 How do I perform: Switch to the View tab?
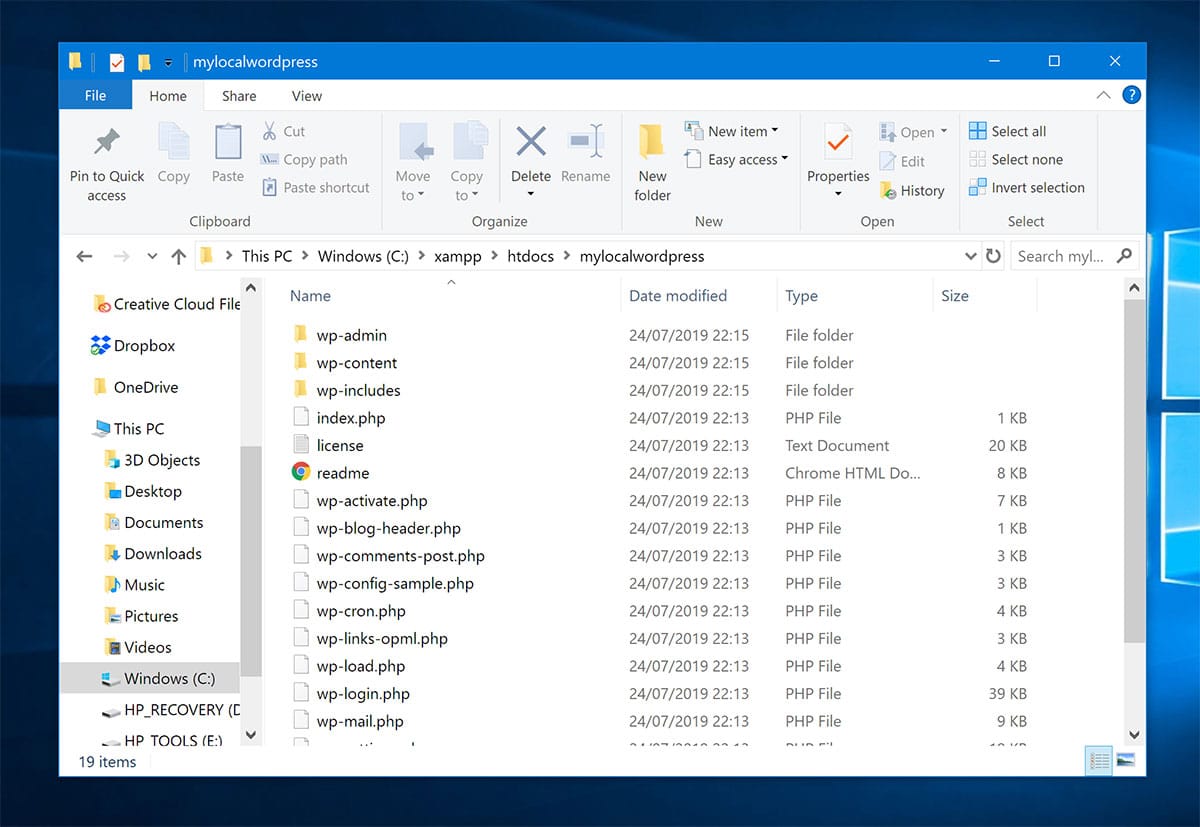(x=306, y=95)
